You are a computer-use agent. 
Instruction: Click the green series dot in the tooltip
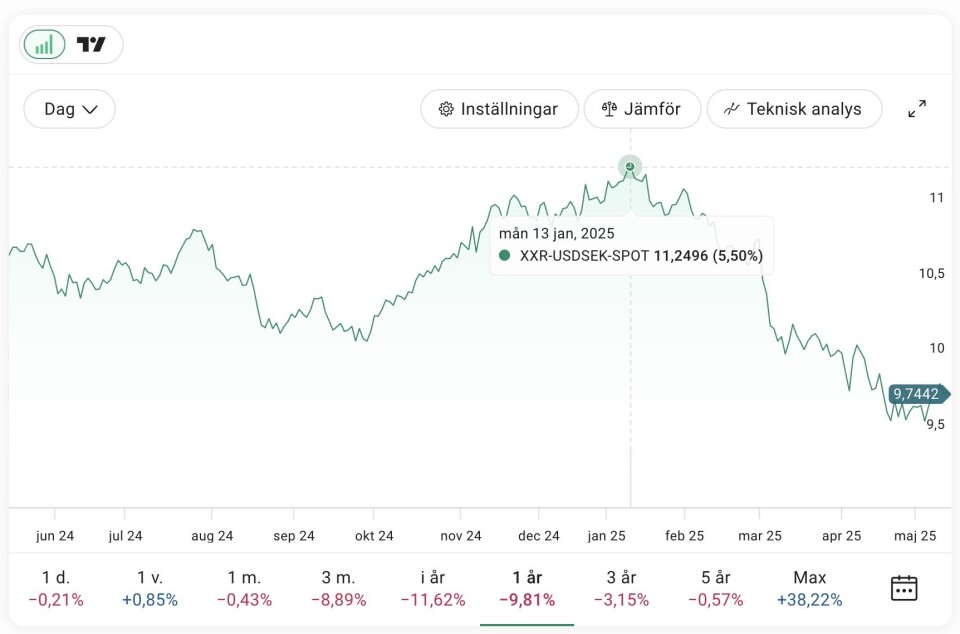click(x=505, y=256)
